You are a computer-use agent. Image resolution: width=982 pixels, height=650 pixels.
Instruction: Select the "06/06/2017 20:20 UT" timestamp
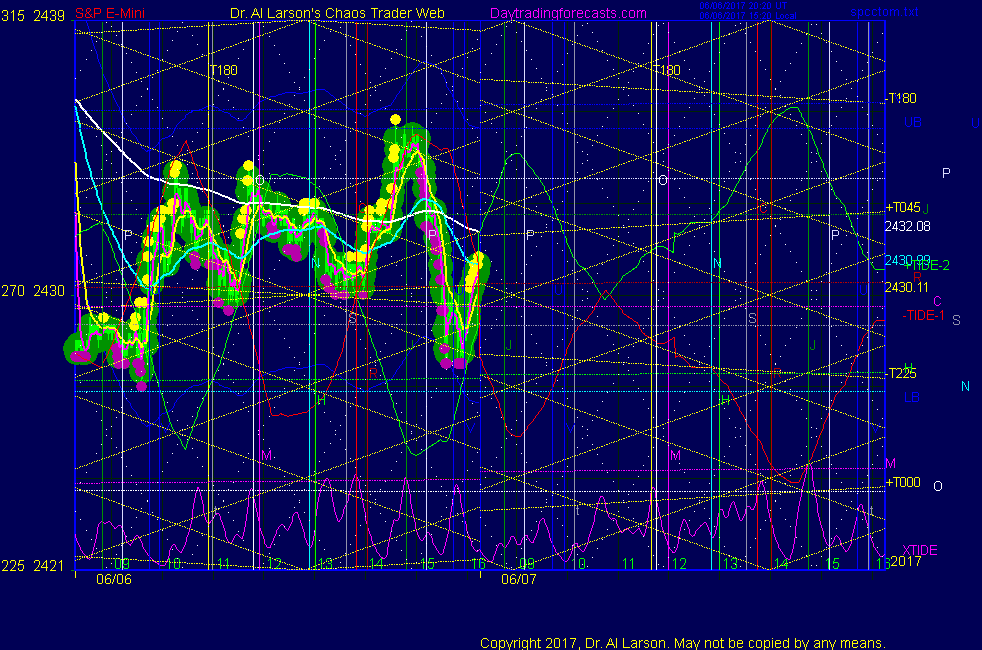click(743, 6)
